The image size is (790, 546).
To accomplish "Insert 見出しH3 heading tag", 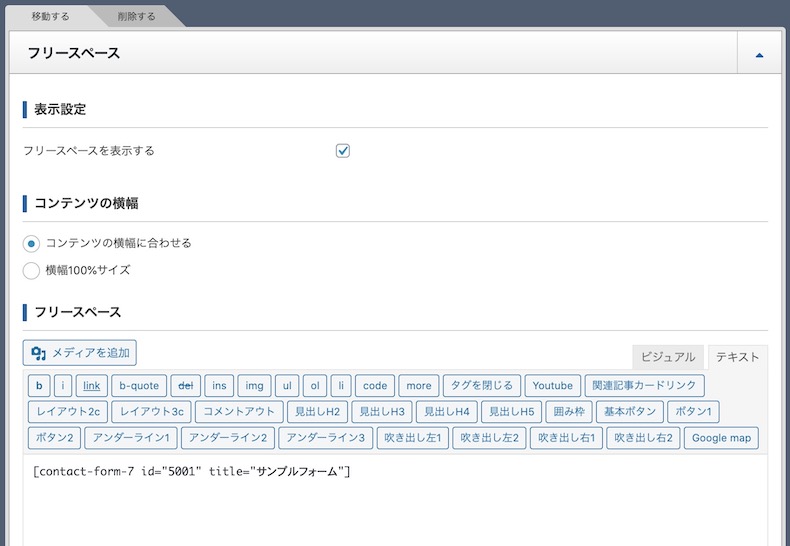I will click(382, 412).
